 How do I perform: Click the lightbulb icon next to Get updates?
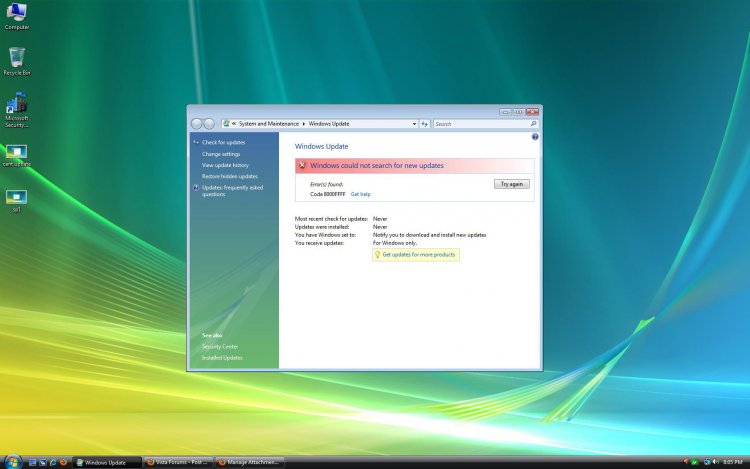(x=377, y=255)
